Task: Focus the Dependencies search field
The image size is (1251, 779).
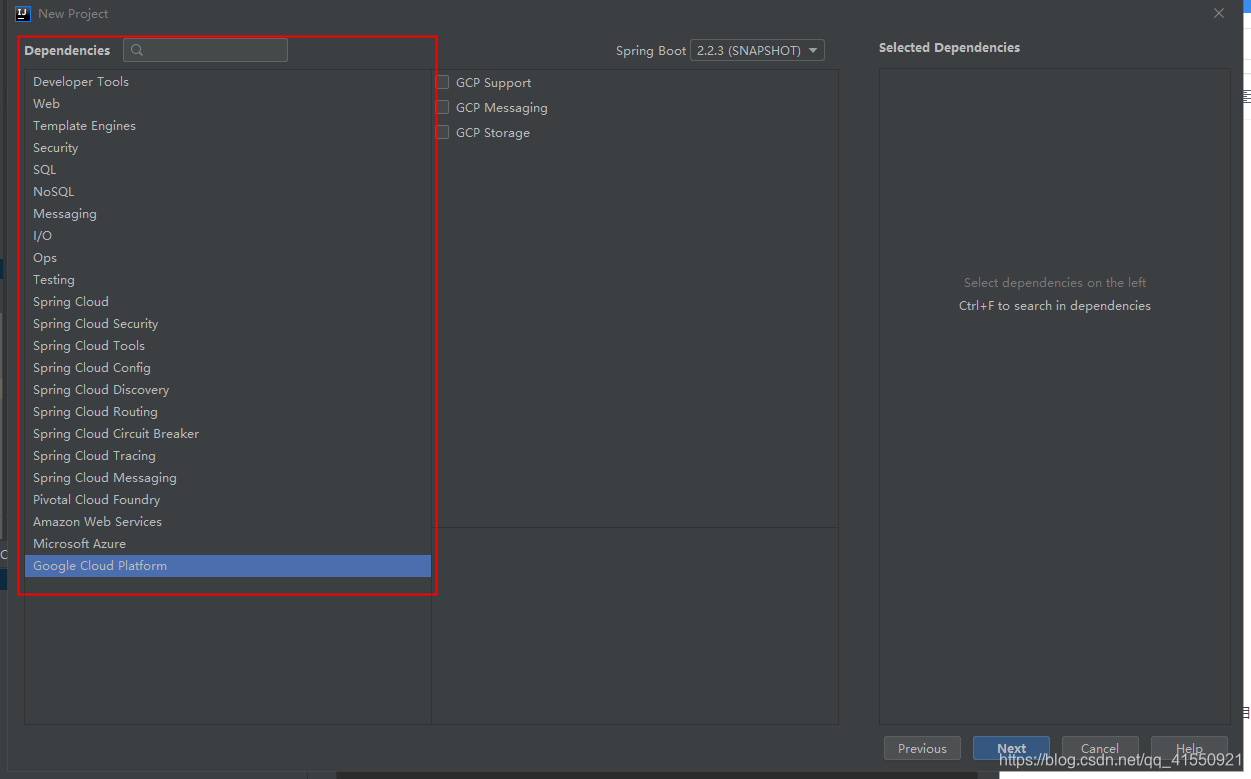Action: pos(205,50)
